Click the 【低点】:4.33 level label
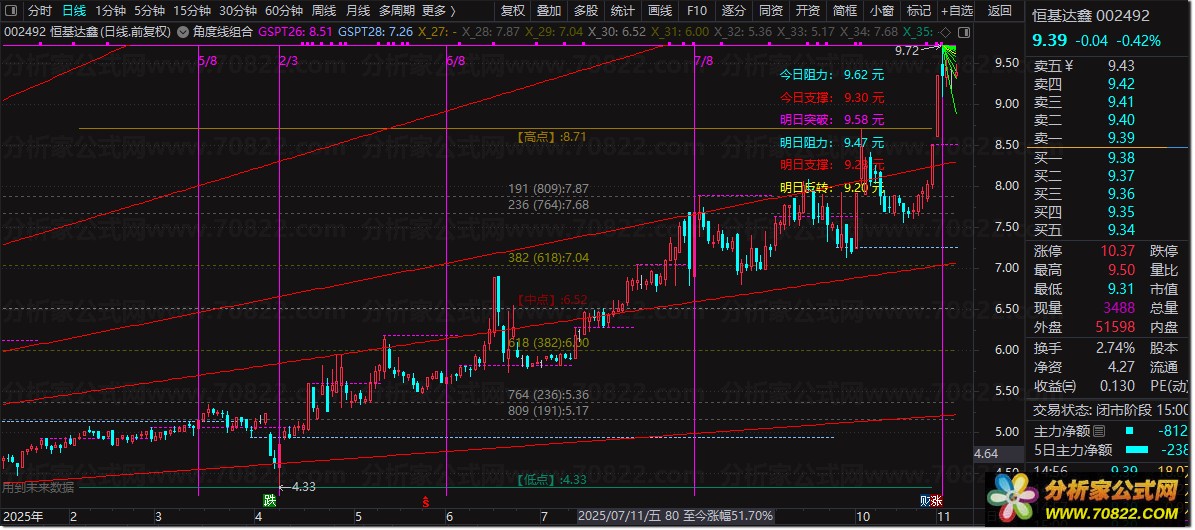The height and width of the screenshot is (530, 1195). (x=551, y=480)
